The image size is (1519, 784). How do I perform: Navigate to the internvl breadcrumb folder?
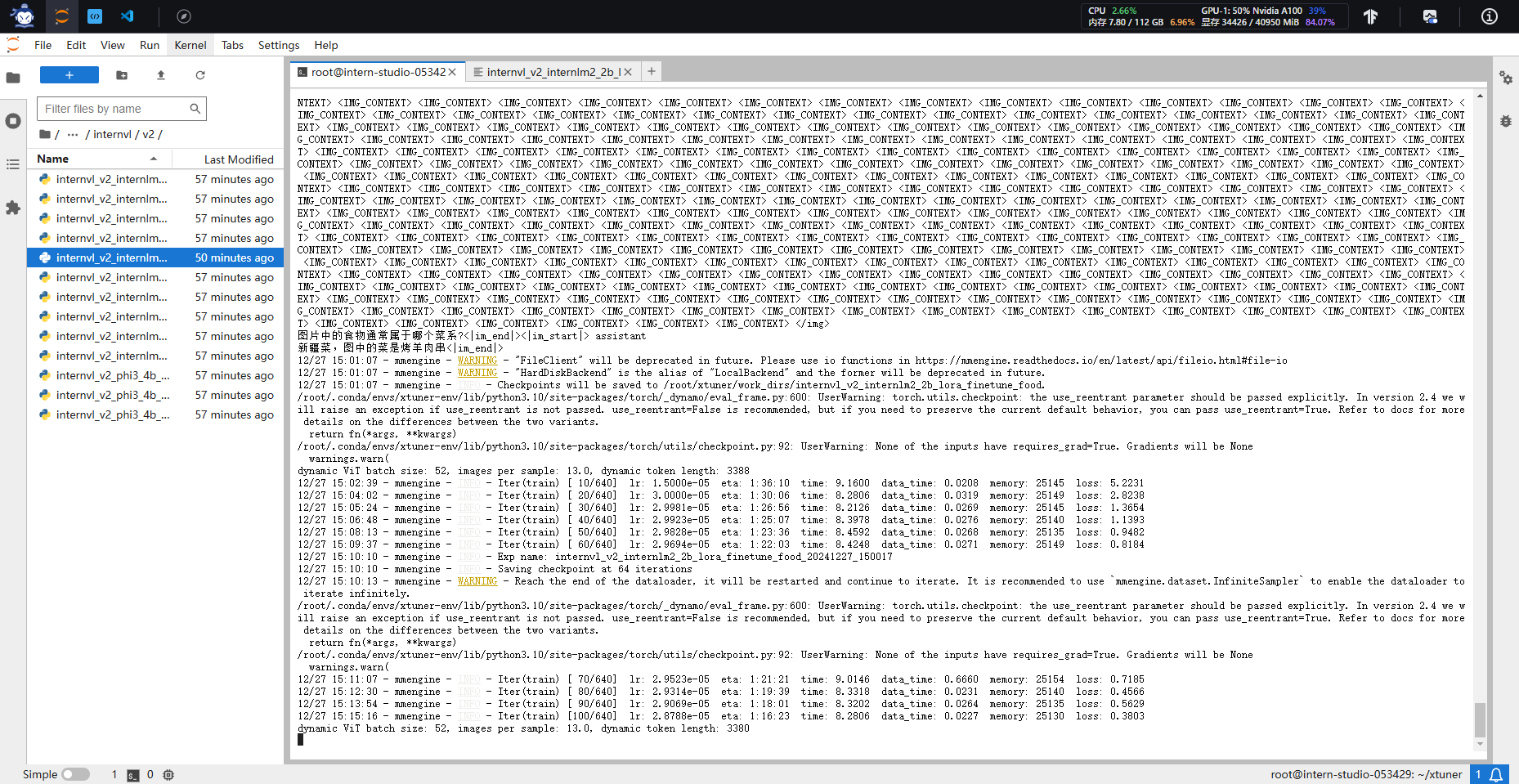click(112, 134)
